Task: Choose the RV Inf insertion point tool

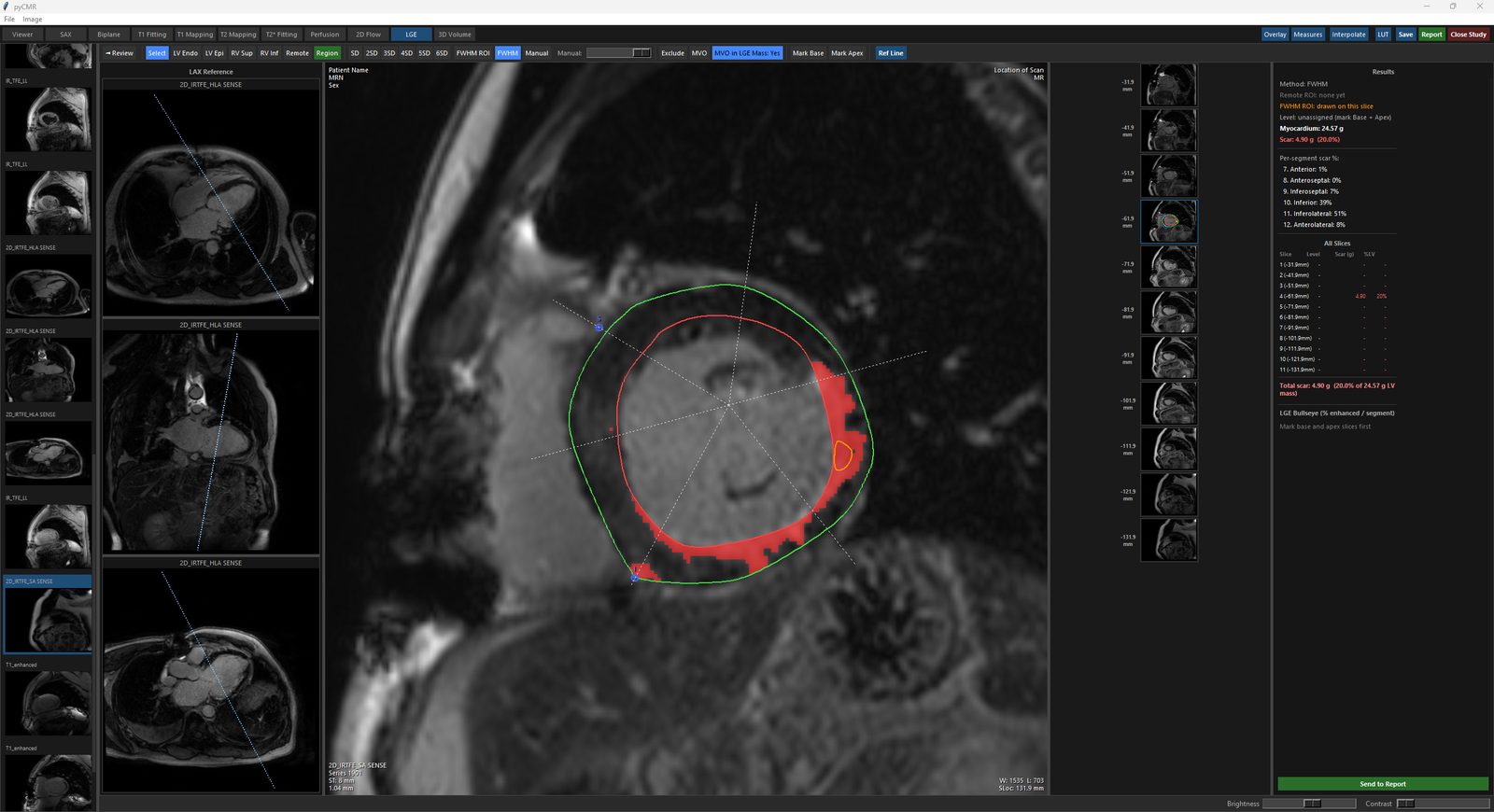Action: coord(269,53)
